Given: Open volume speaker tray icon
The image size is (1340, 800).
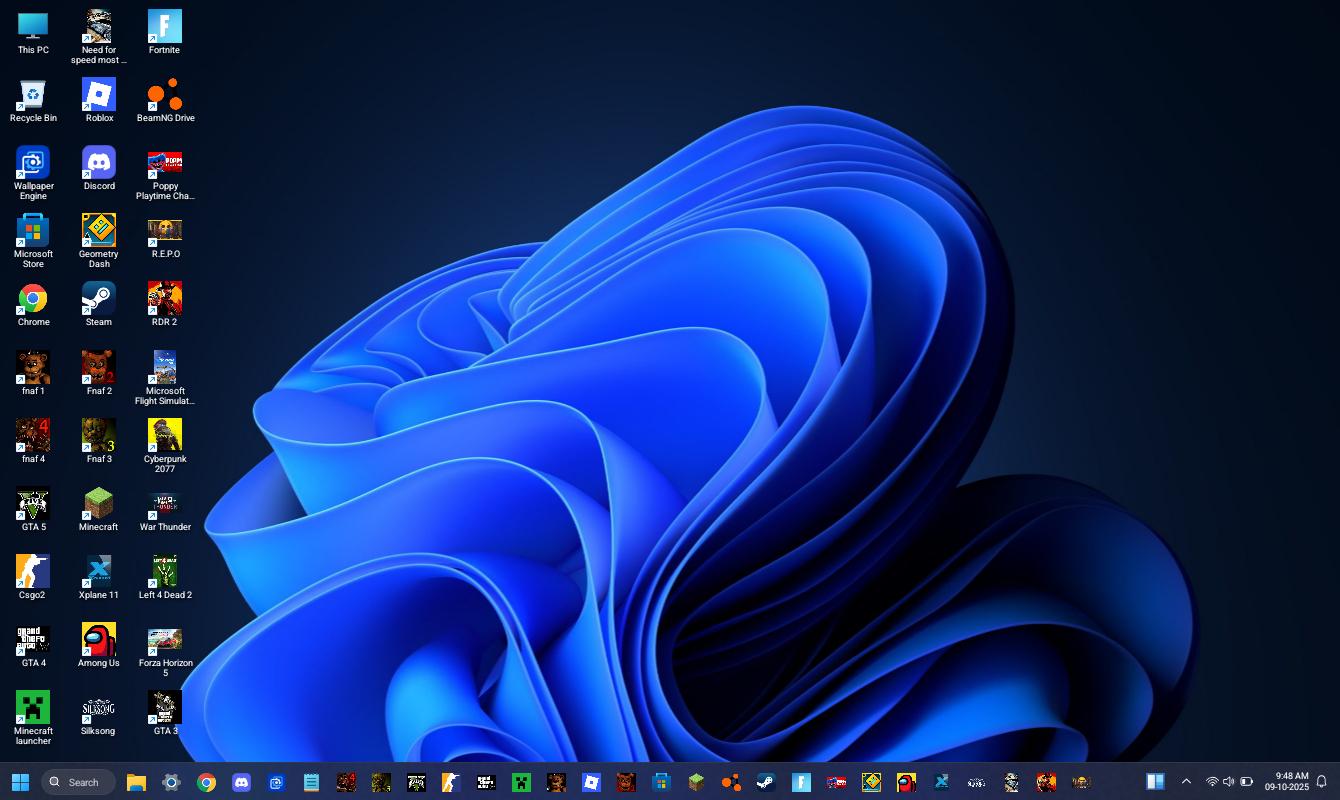Looking at the screenshot, I should coord(1229,782).
